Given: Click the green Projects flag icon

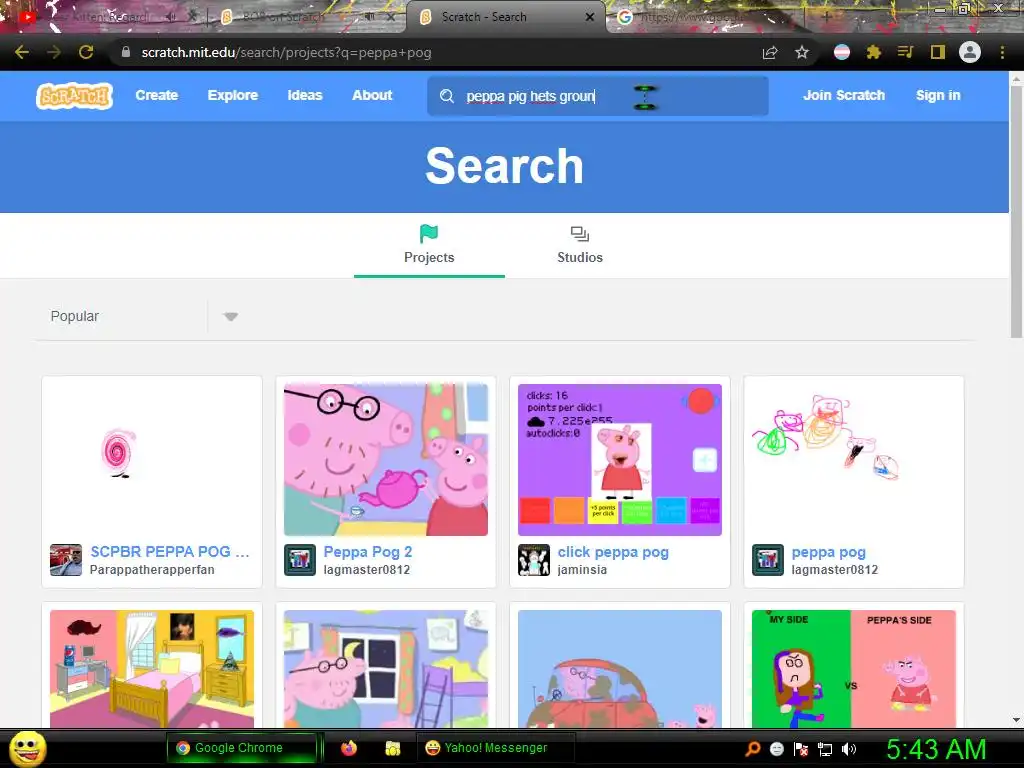Looking at the screenshot, I should click(x=429, y=233).
